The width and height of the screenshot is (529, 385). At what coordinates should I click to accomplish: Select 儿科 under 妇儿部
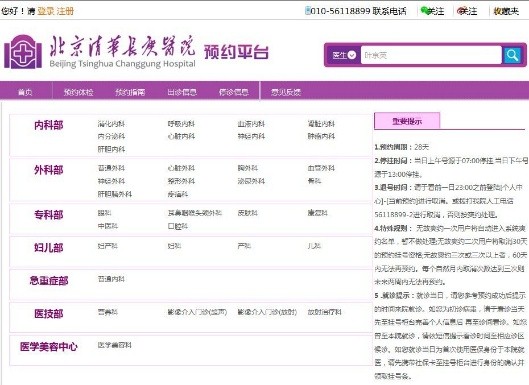(314, 246)
